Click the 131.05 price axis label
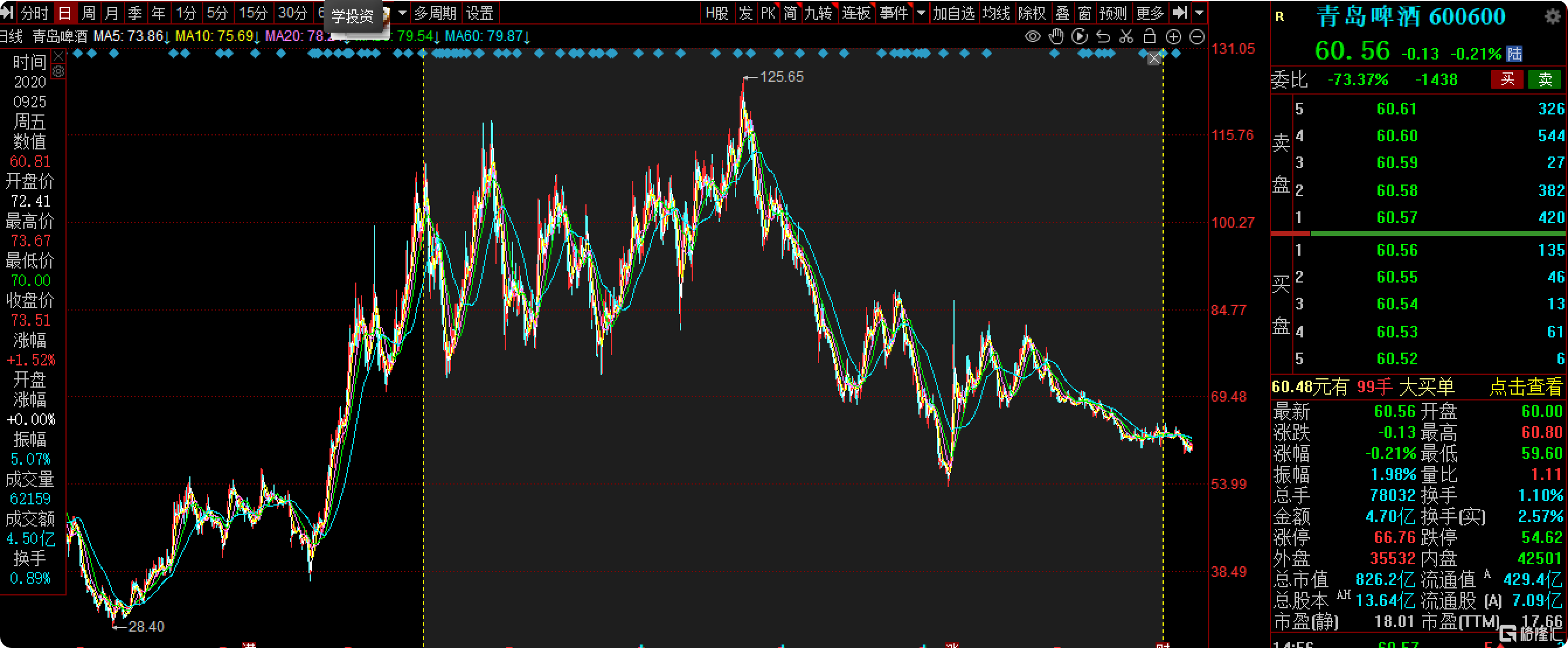This screenshot has width=1568, height=648. pyautogui.click(x=1233, y=48)
